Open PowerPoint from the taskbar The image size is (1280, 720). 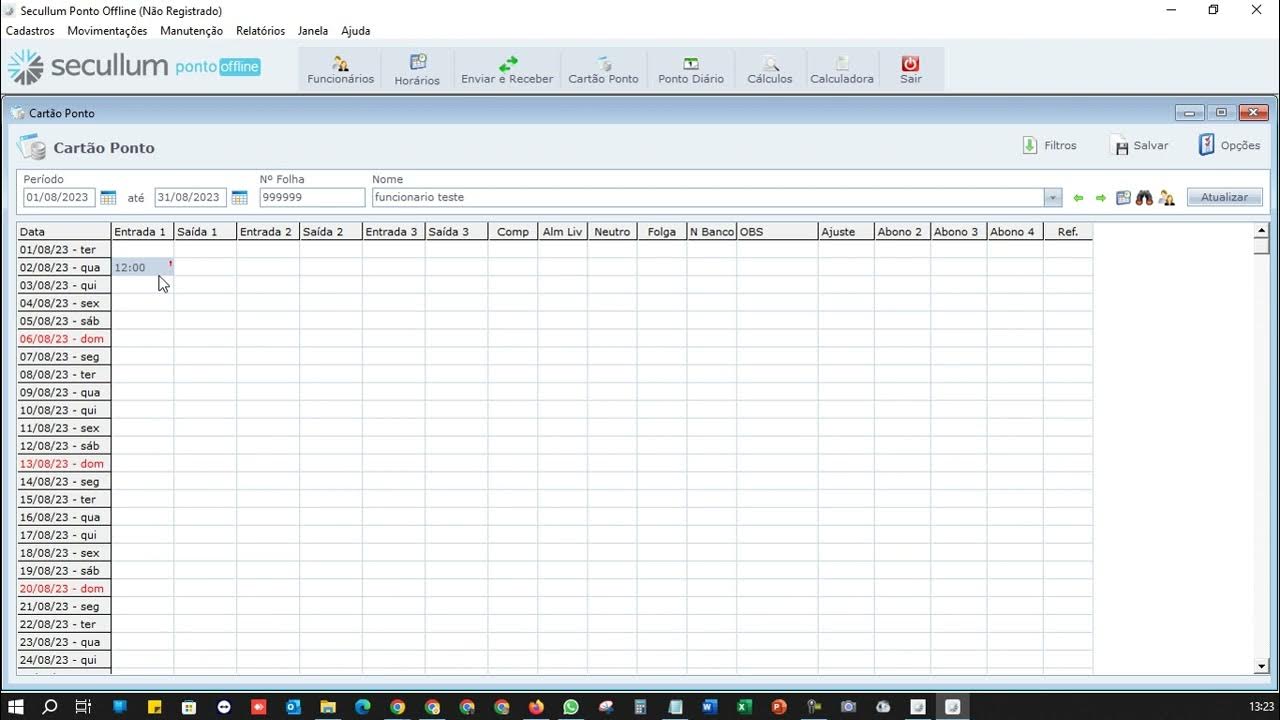779,707
